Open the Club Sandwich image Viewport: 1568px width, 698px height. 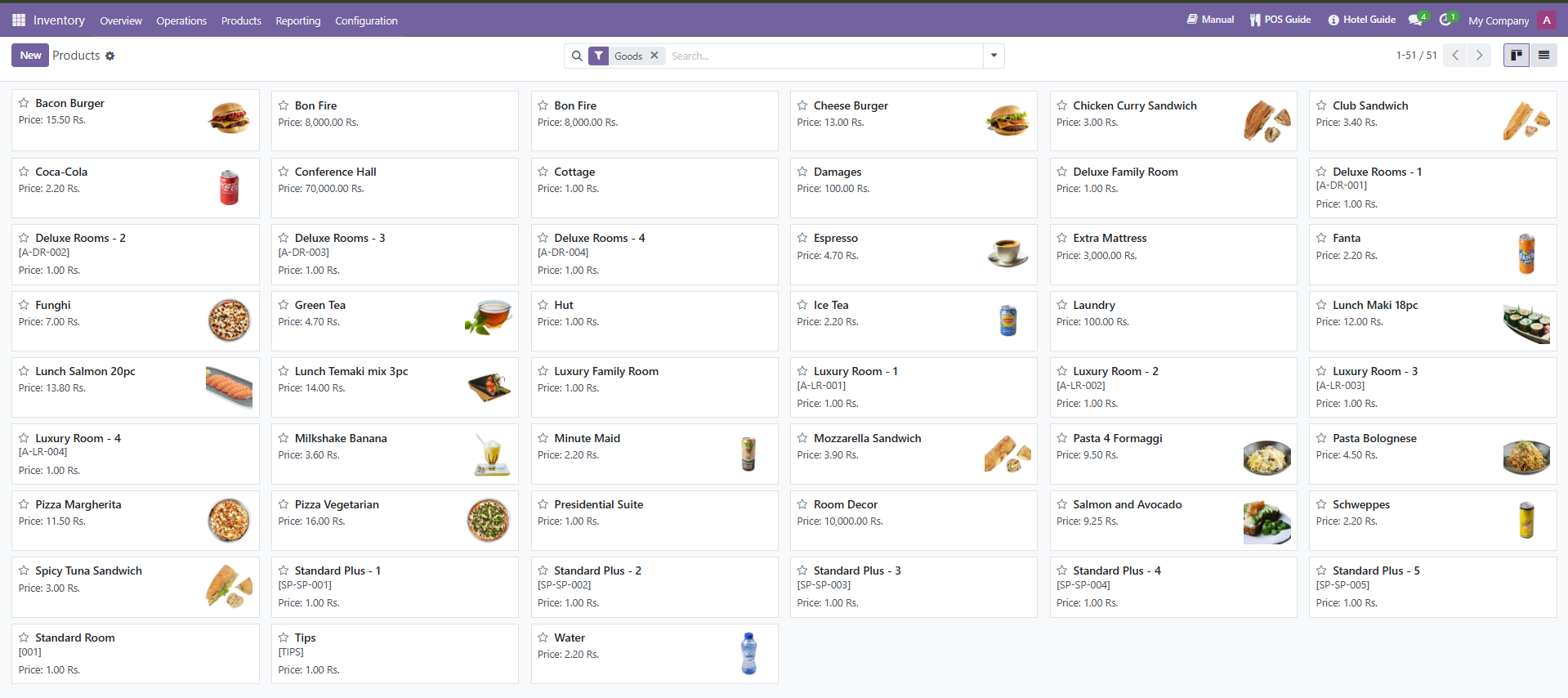point(1526,121)
